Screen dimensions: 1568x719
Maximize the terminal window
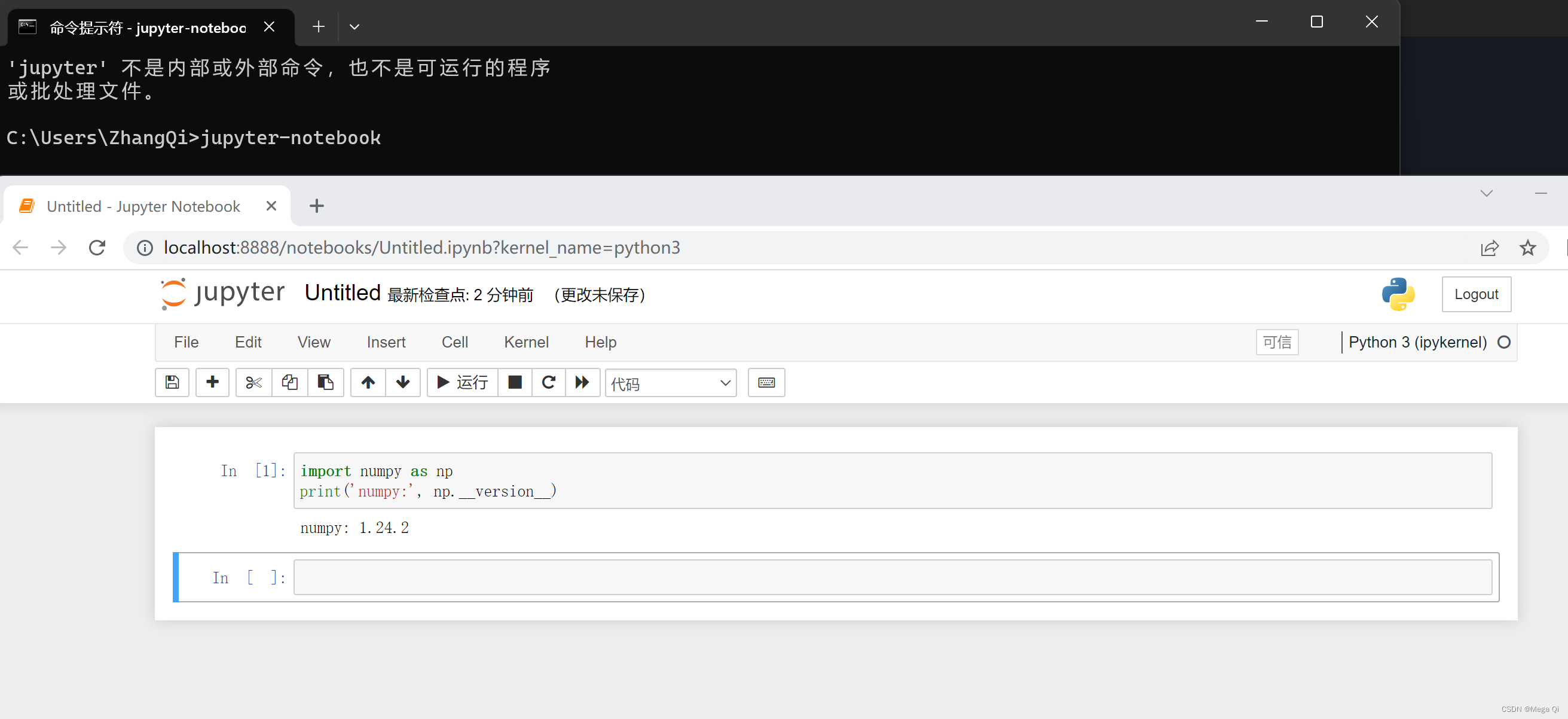pyautogui.click(x=1316, y=22)
